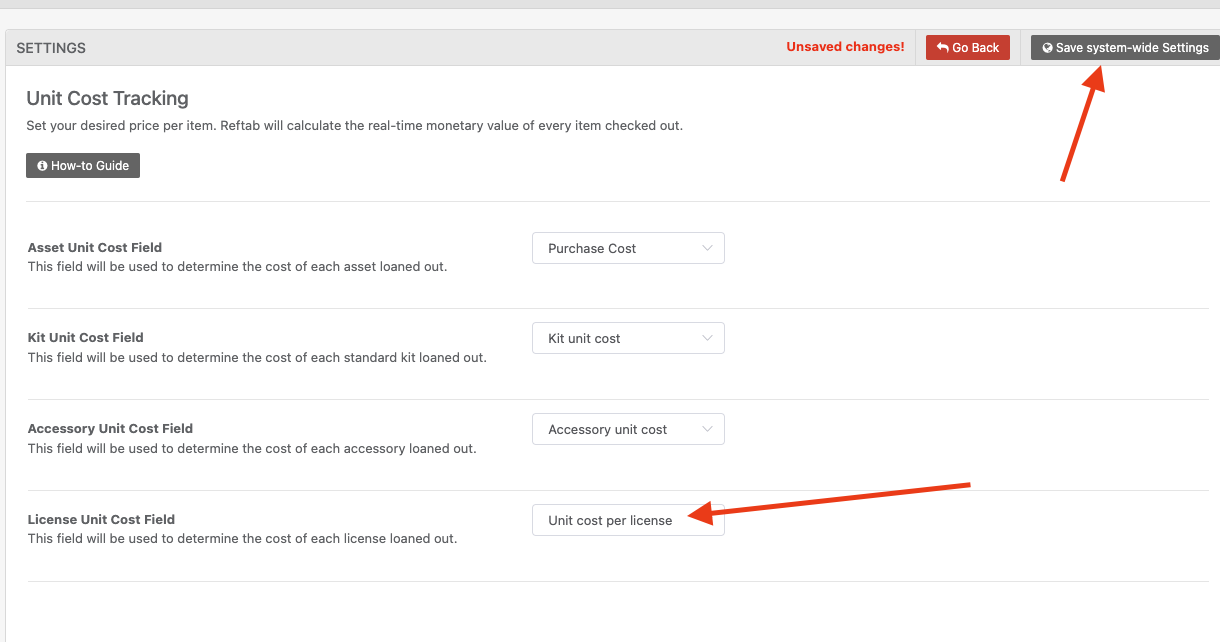Image resolution: width=1220 pixels, height=642 pixels.
Task: Click the chevron on the Kit unit cost dropdown
Action: pos(708,338)
